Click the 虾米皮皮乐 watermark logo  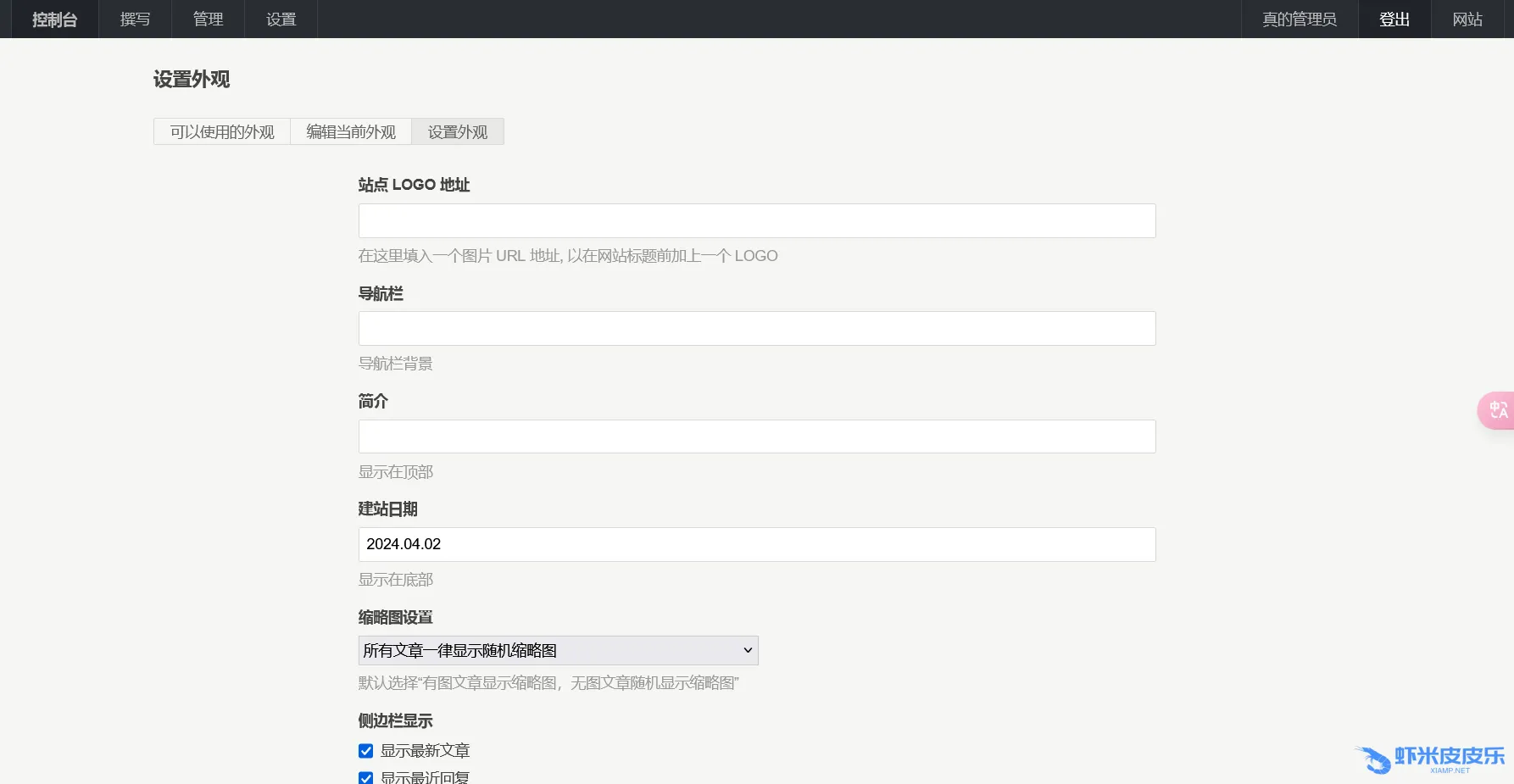pos(1432,759)
